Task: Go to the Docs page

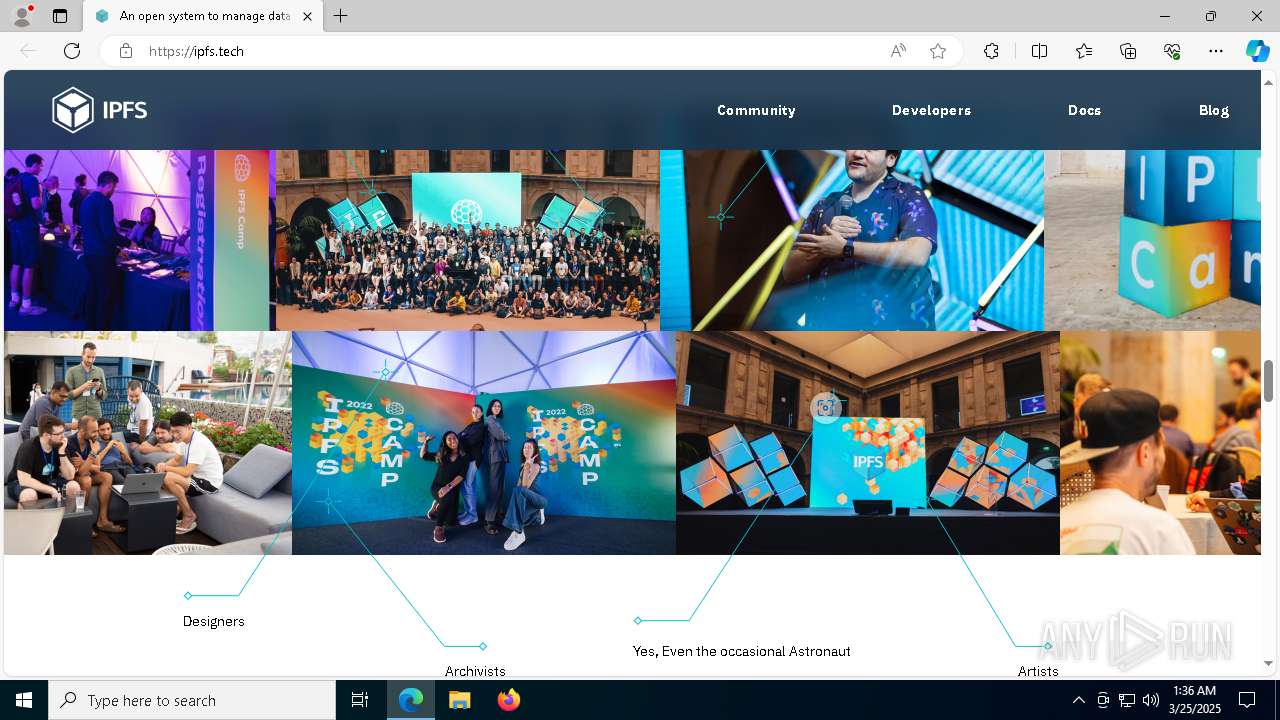Action: click(1084, 110)
